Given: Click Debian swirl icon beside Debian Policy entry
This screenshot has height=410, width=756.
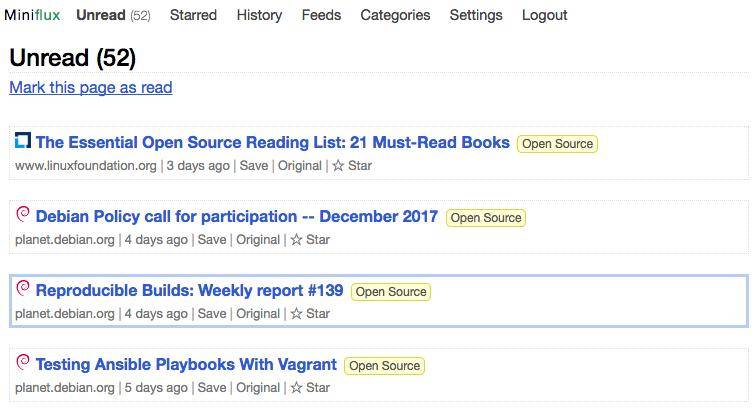Looking at the screenshot, I should point(23,215).
